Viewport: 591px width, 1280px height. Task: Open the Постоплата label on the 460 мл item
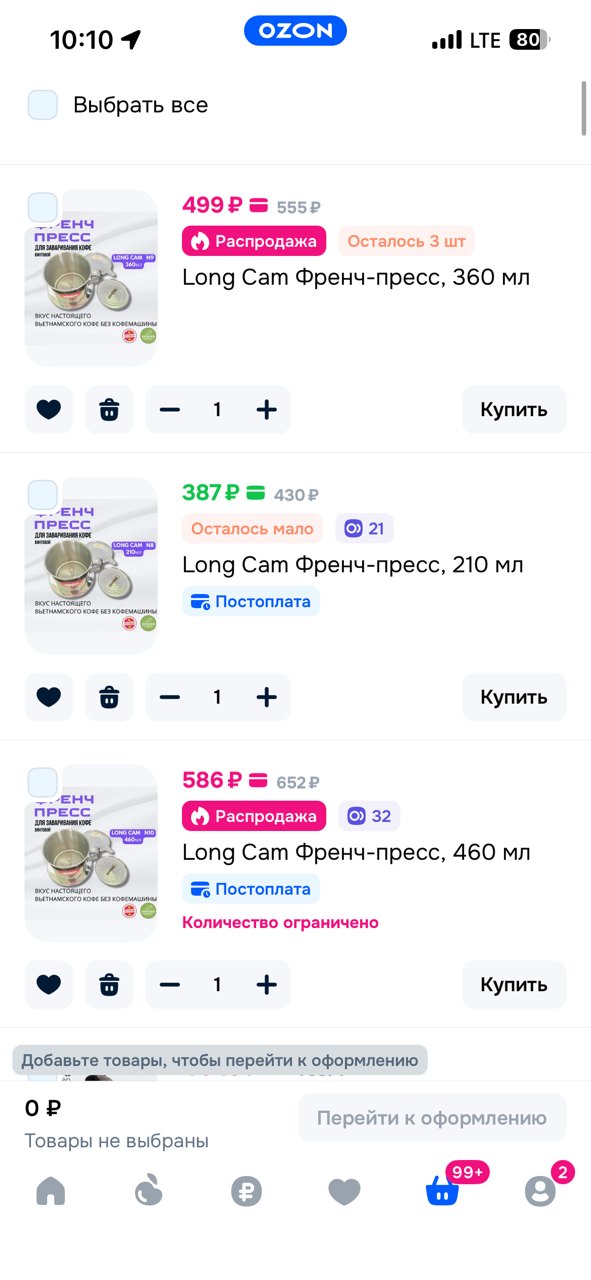click(251, 889)
